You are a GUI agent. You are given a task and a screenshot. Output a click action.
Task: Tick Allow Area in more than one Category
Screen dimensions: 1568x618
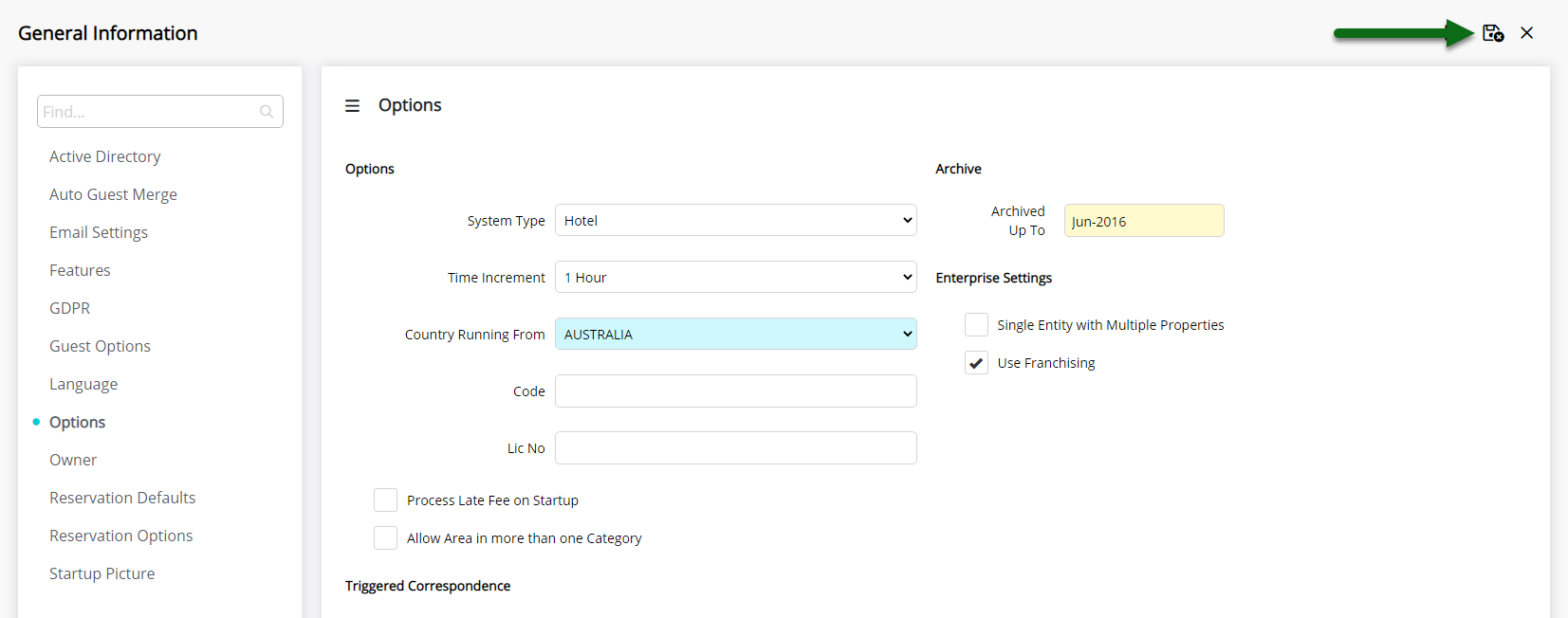(x=385, y=537)
